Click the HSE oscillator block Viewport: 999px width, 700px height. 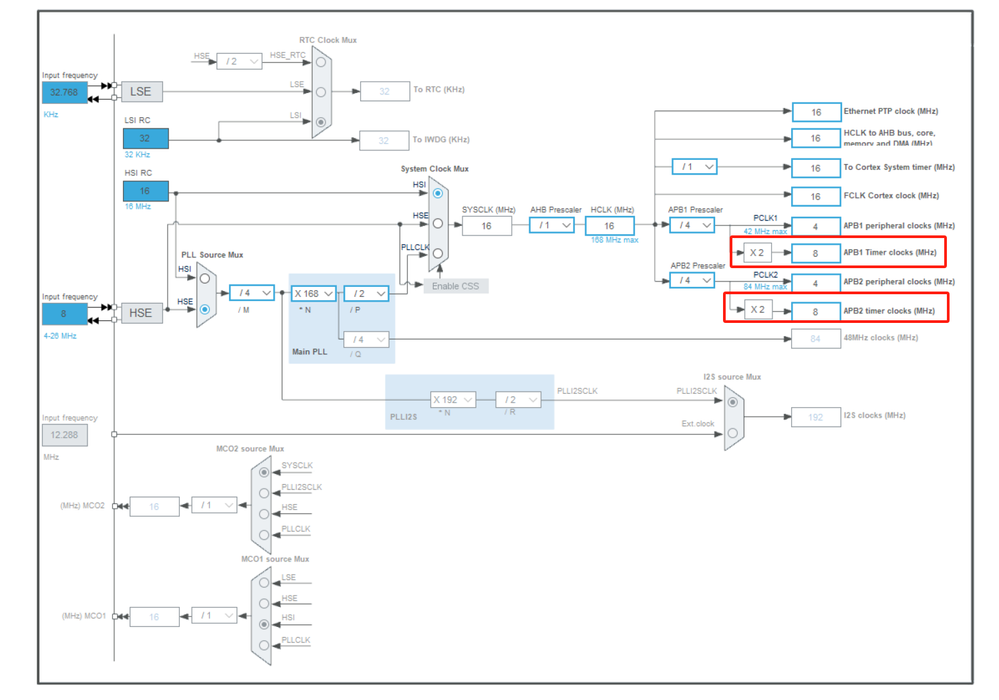coord(141,313)
